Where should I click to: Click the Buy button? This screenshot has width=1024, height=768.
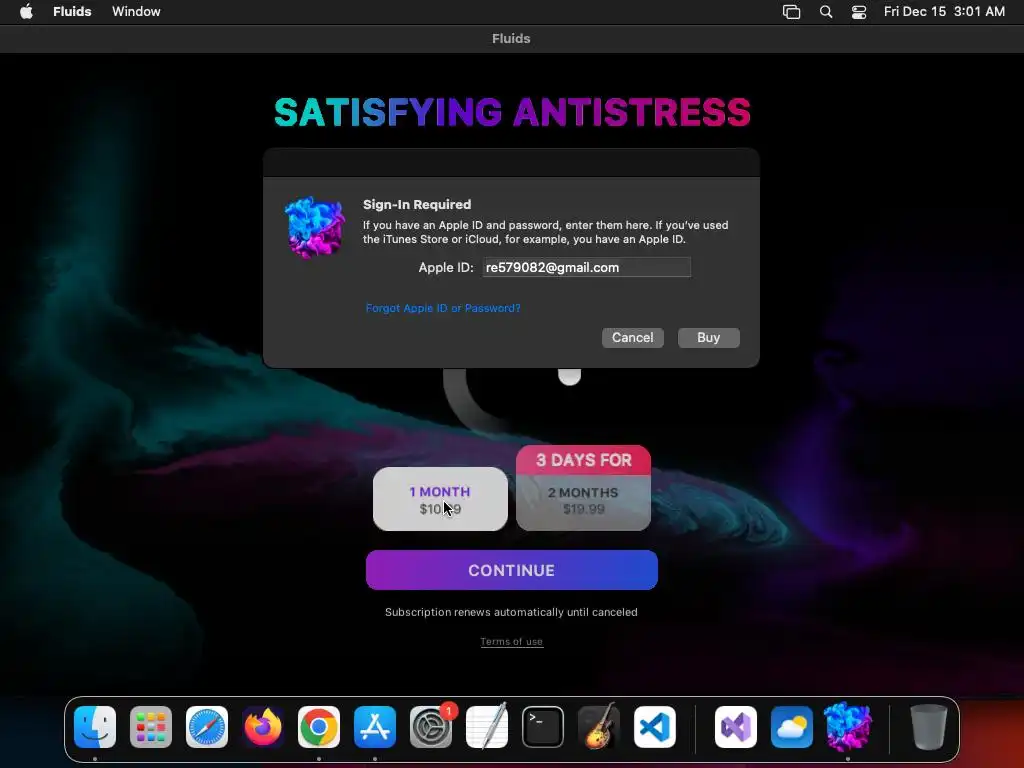[708, 338]
